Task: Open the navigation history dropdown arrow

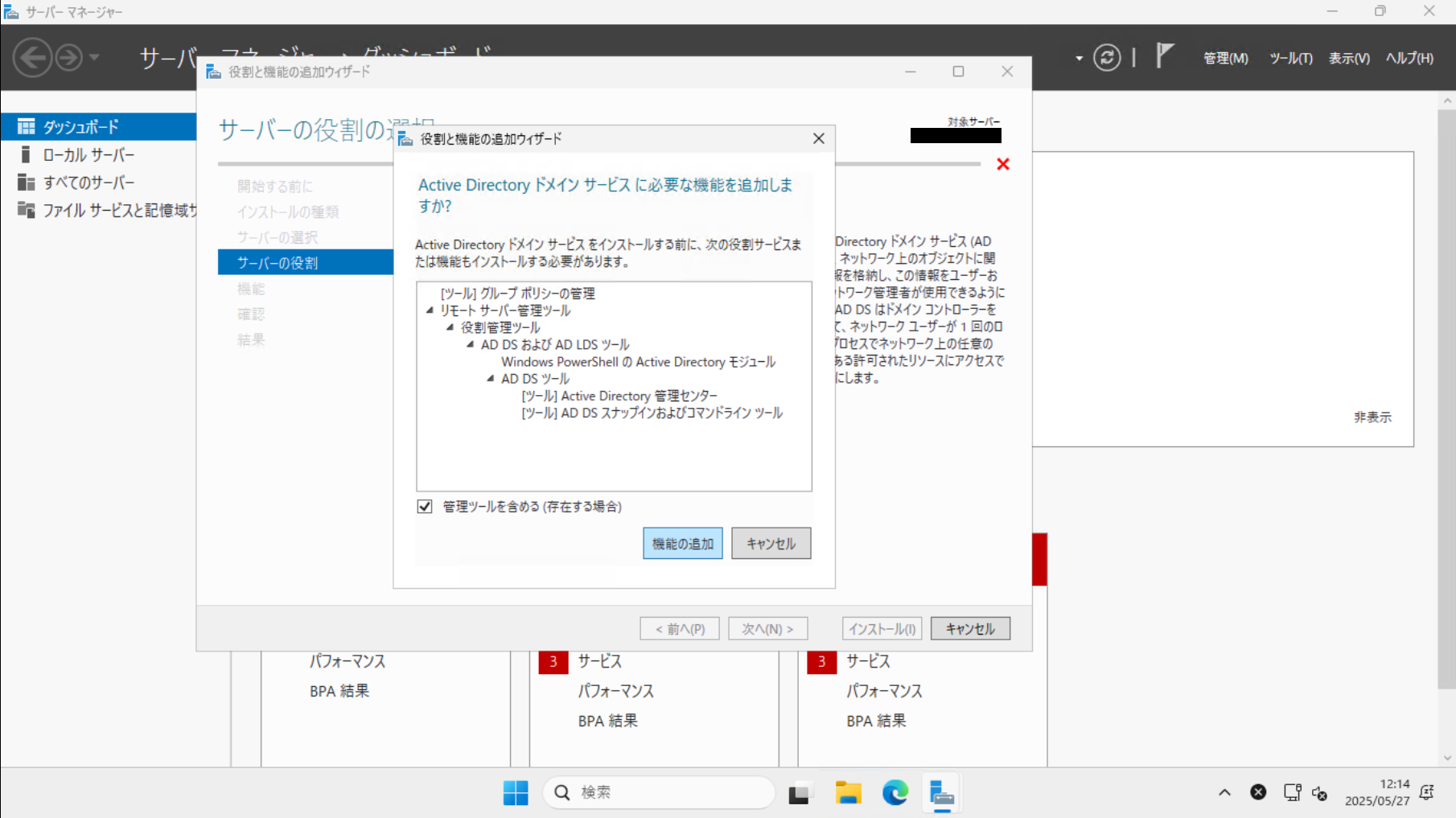Action: coord(94,58)
